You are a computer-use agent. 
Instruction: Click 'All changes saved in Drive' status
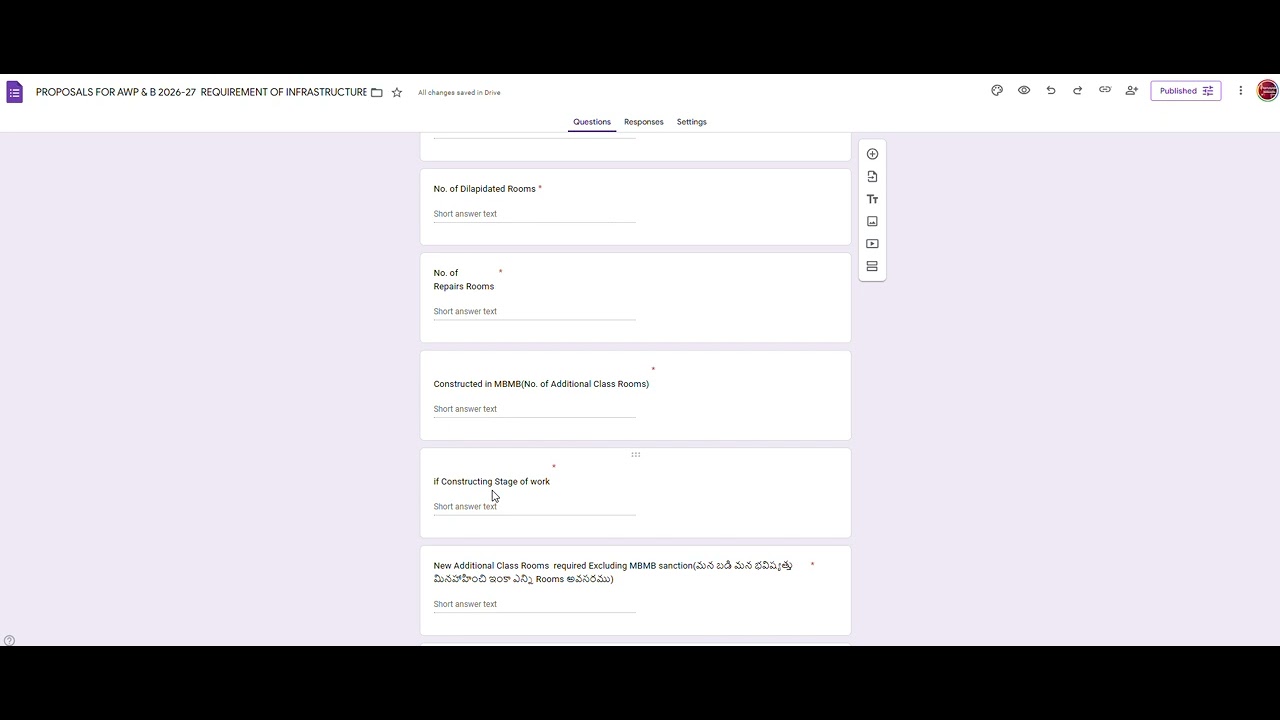point(459,92)
